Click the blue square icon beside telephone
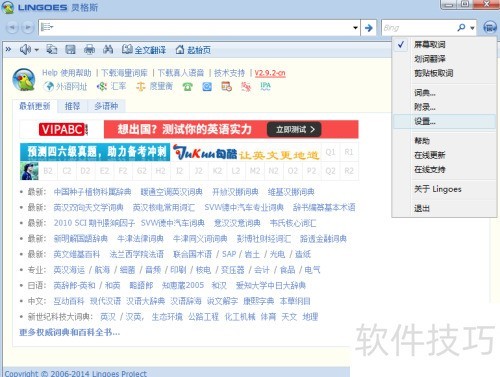The width and height of the screenshot is (500, 377). [x=207, y=87]
